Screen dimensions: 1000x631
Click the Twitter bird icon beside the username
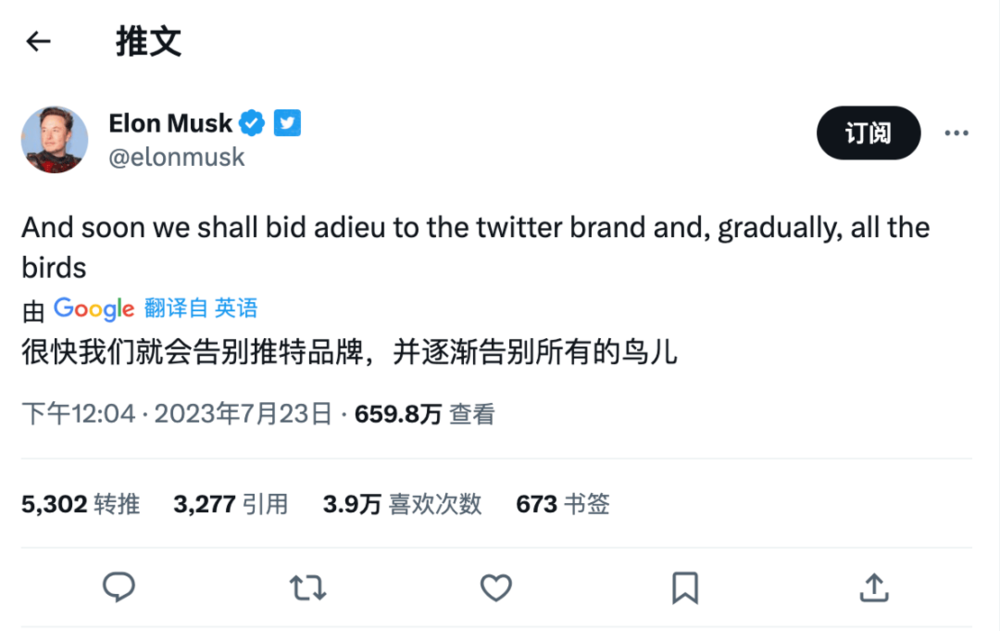287,122
